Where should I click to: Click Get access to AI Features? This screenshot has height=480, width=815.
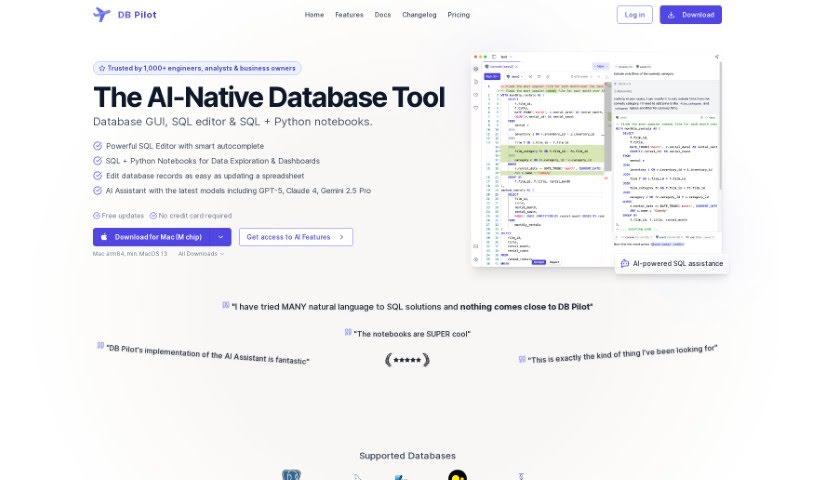pos(296,237)
